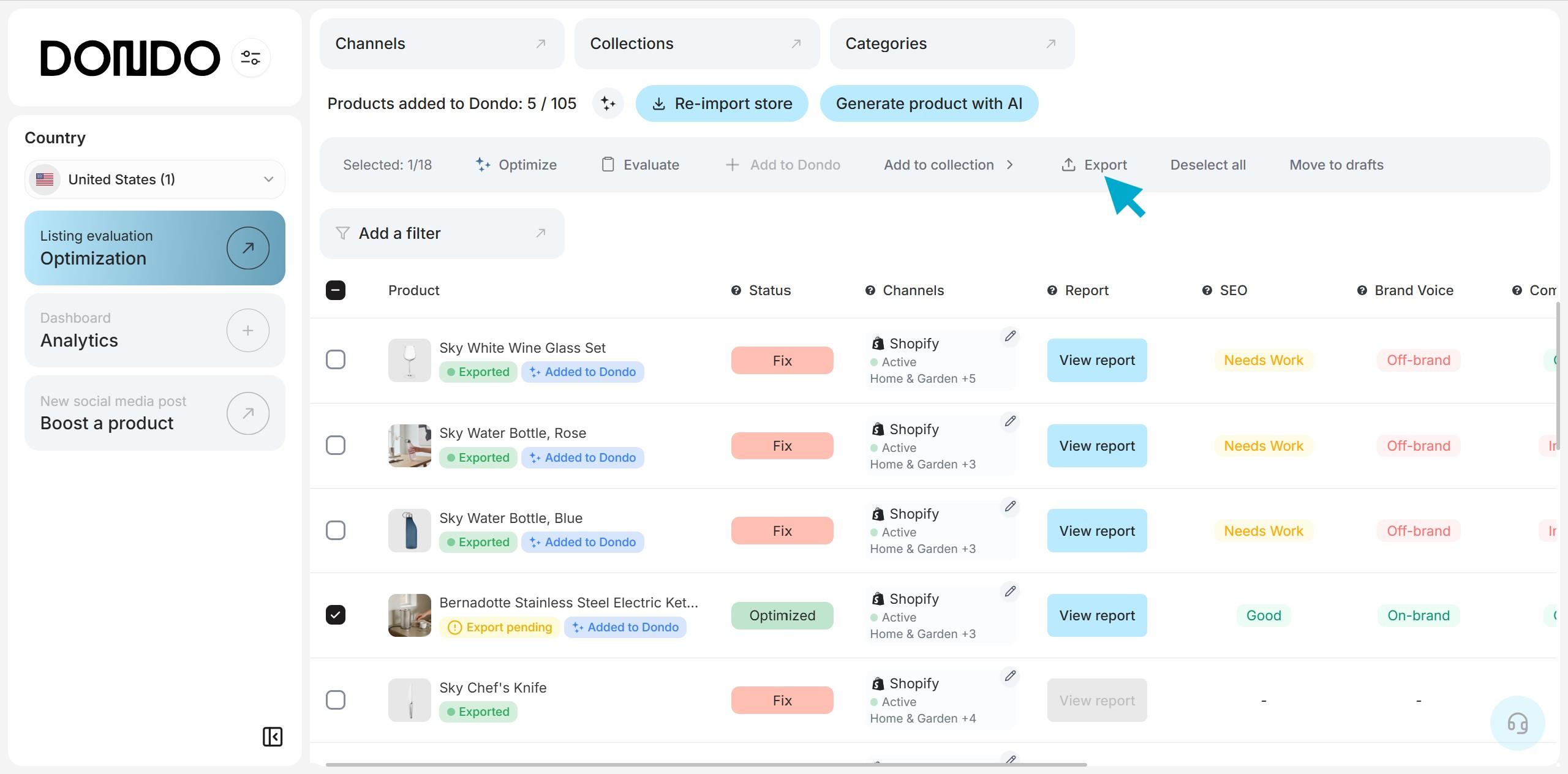Click the arrow icon on the Boost a product card
The height and width of the screenshot is (774, 1568).
coord(247,413)
